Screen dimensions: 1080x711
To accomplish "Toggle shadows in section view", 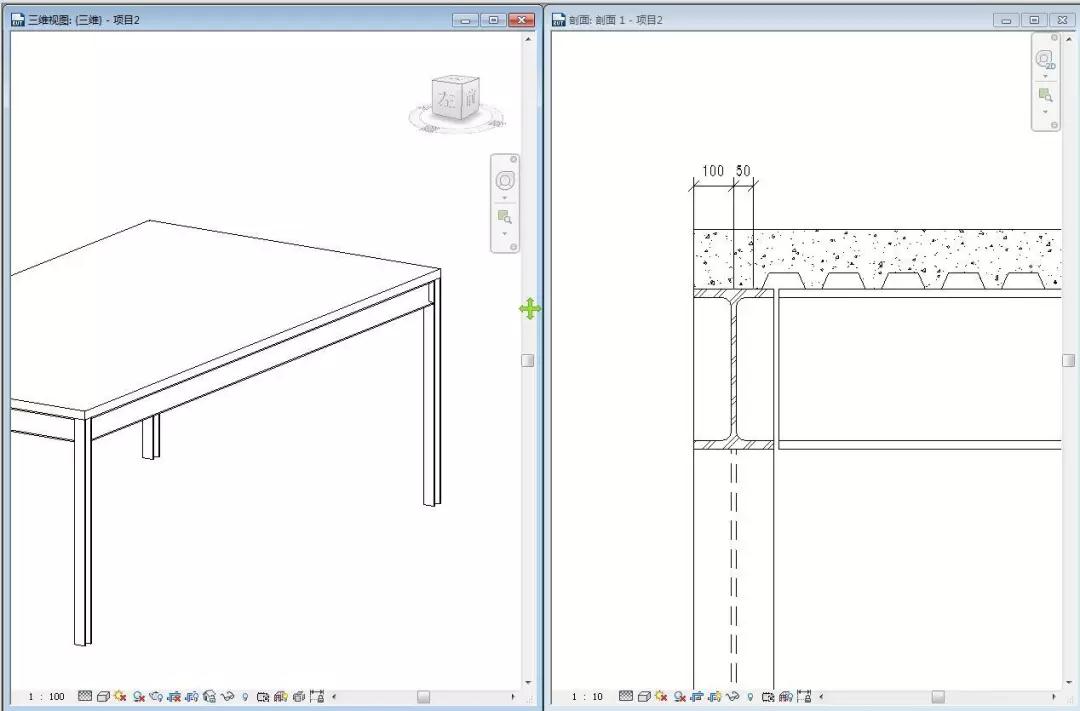I will (679, 697).
